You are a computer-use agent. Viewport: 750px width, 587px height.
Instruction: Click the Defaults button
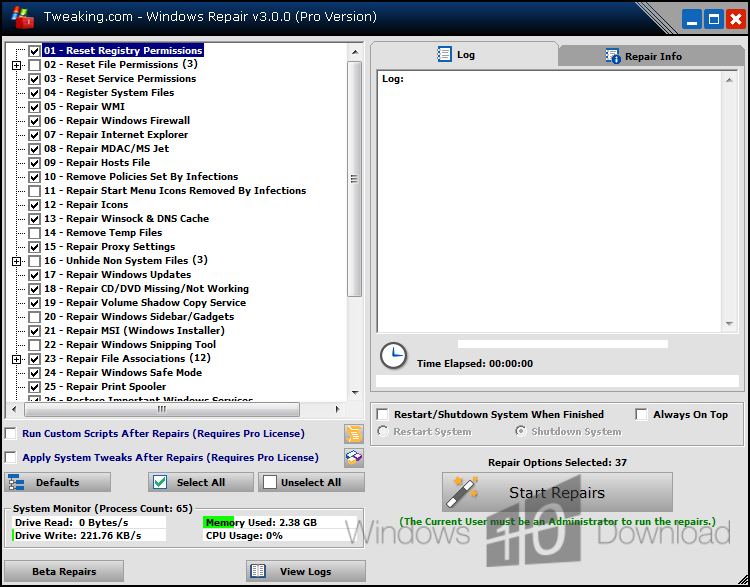(x=57, y=482)
